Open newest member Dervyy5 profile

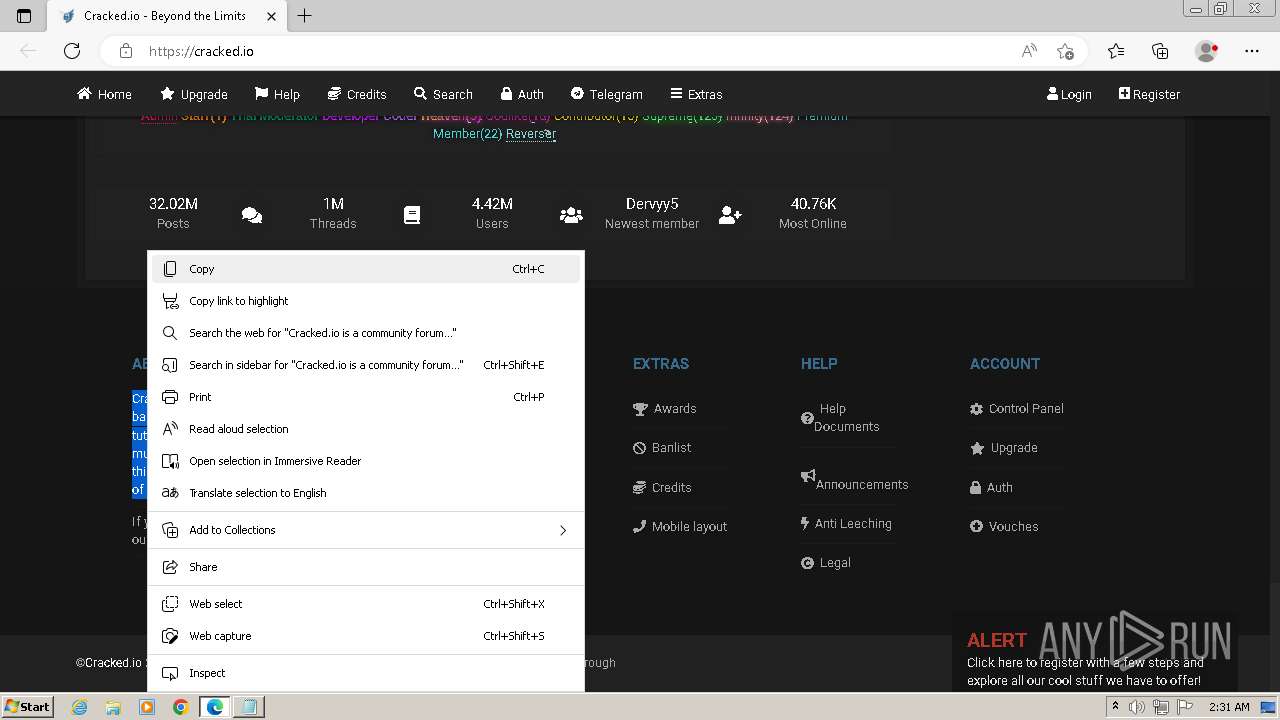pyautogui.click(x=652, y=204)
